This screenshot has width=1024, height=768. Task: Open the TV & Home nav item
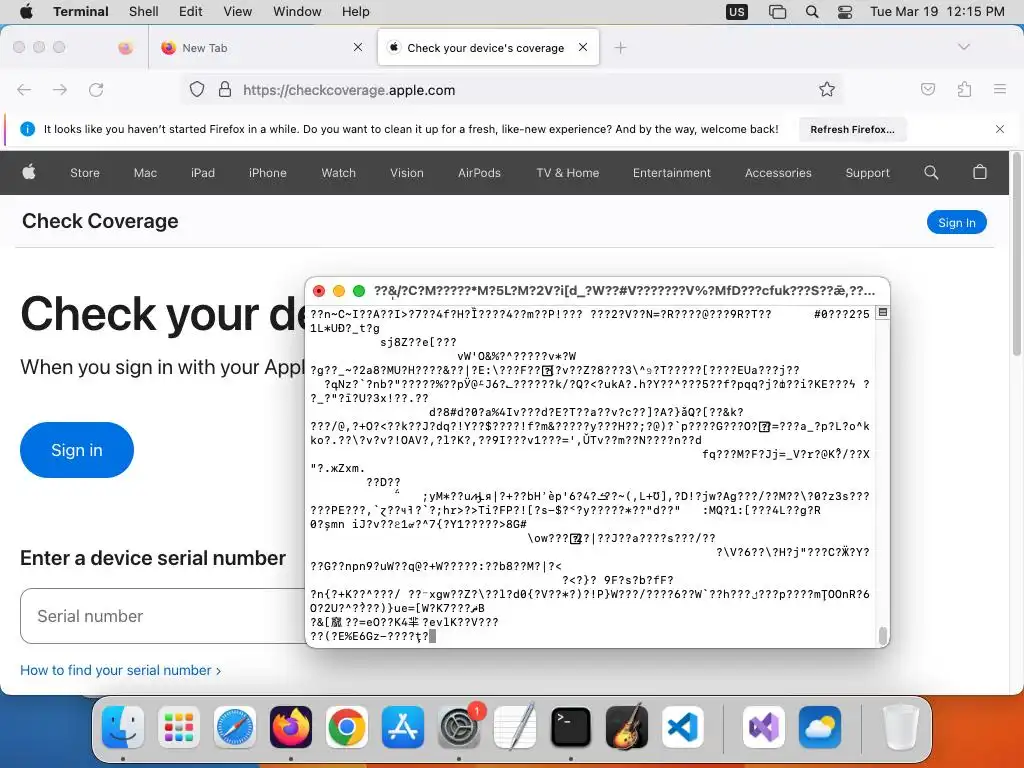[x=568, y=173]
